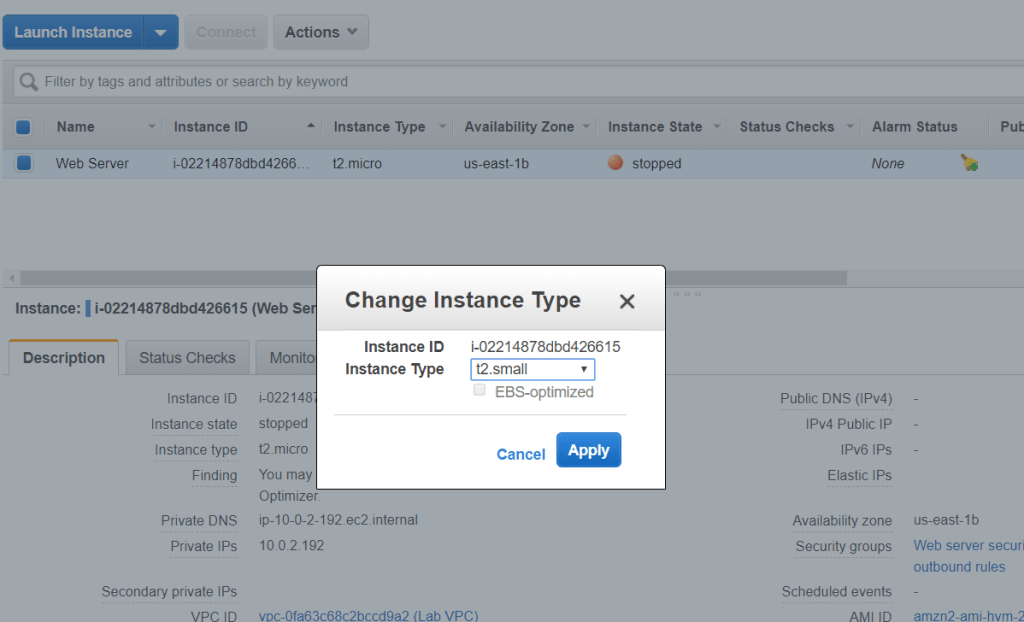
Task: Click the Cancel link in dialog
Action: pos(521,454)
